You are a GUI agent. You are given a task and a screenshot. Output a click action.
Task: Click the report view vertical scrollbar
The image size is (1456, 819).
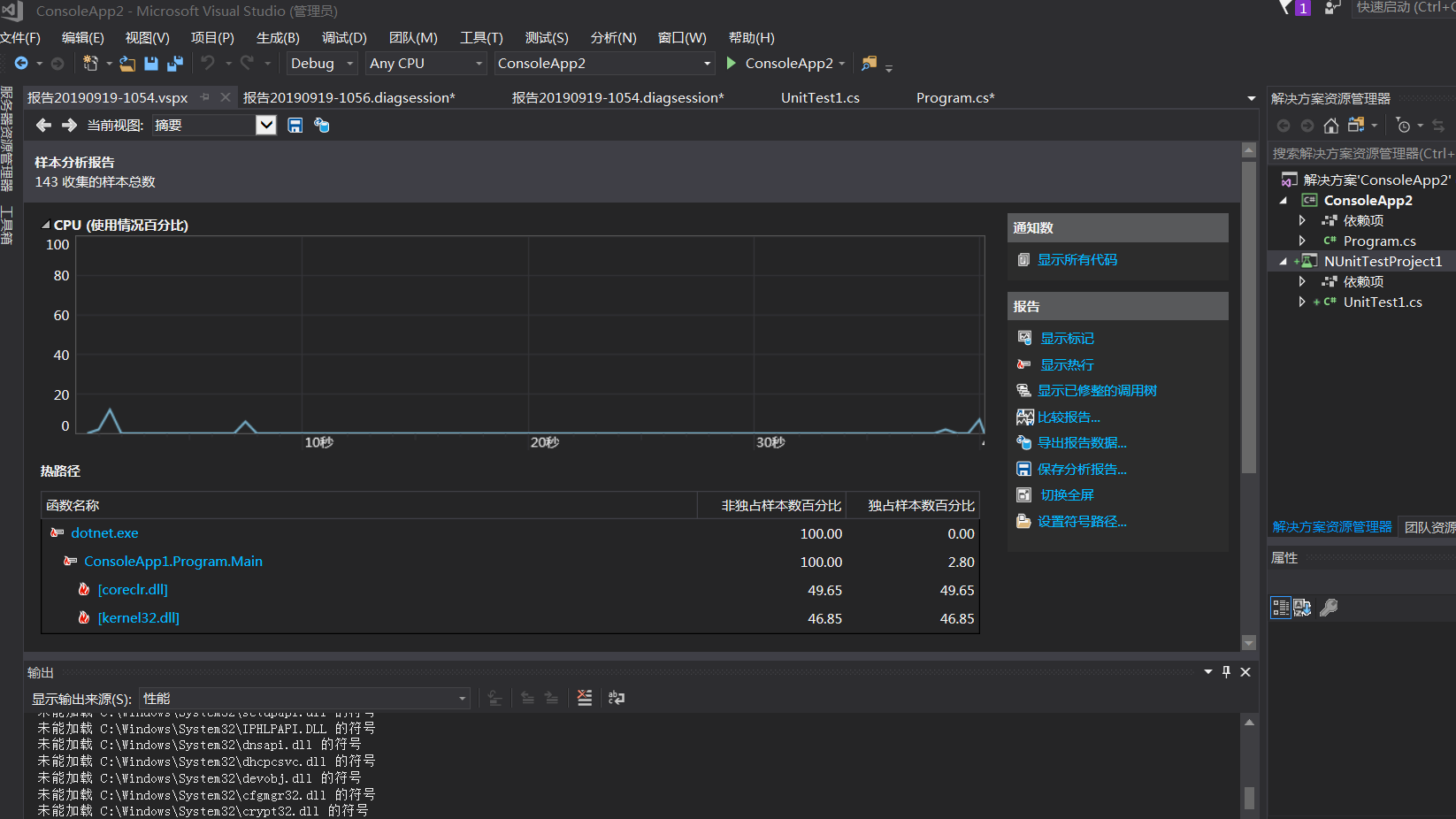pos(1249,317)
